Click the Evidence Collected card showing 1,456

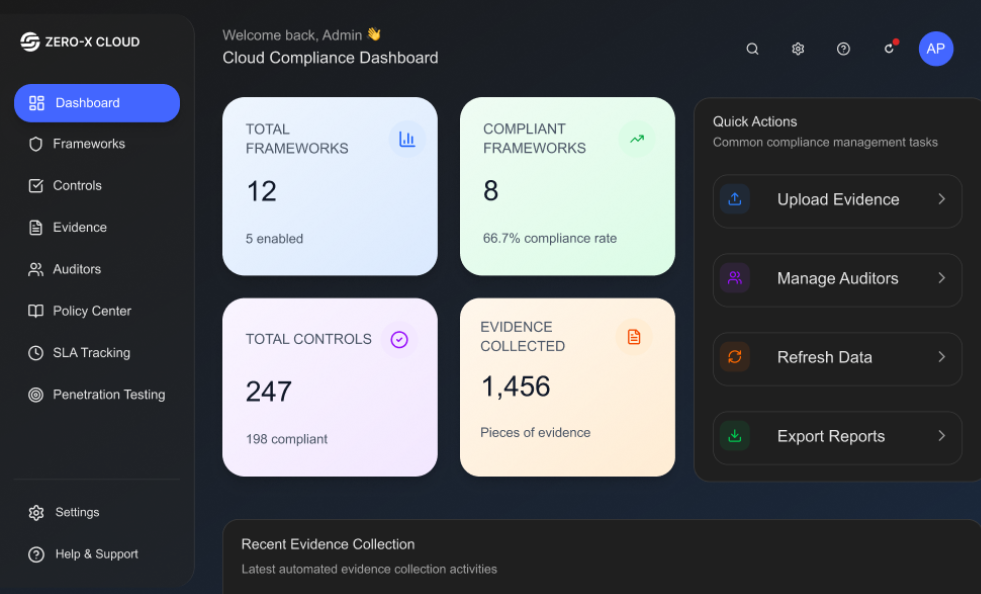[567, 387]
